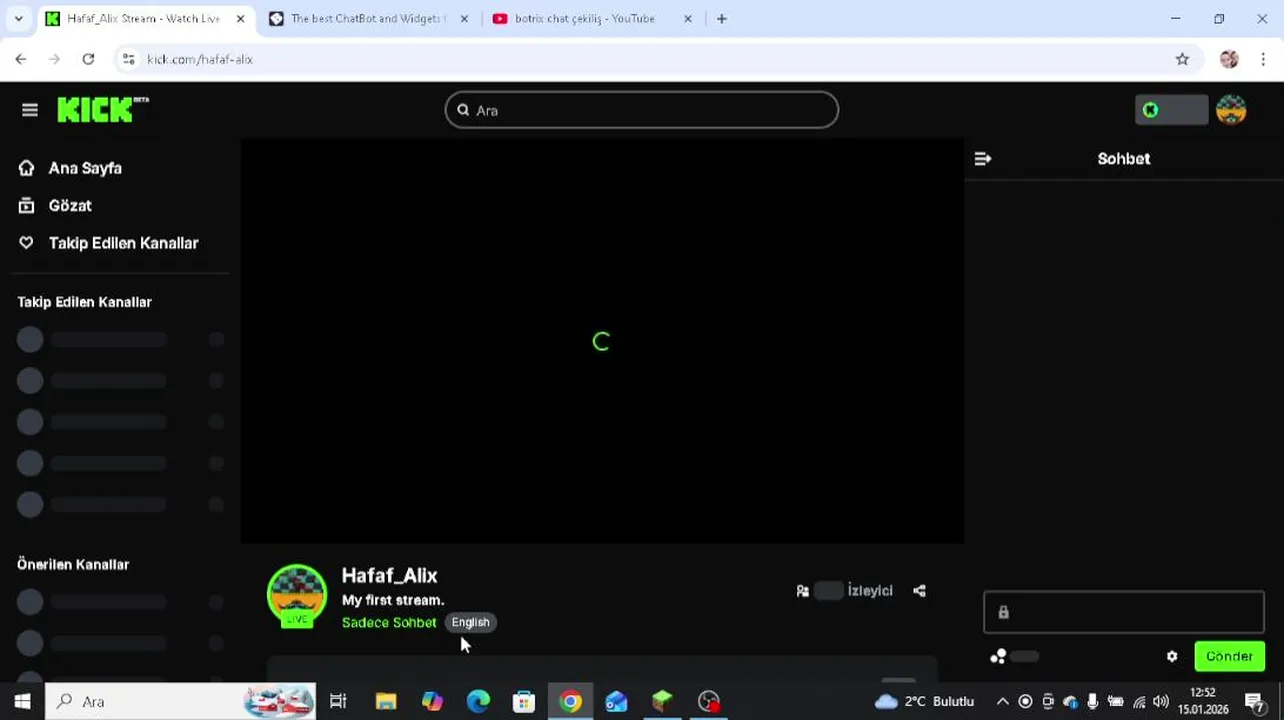Open the chat settings gear
1284x720 pixels.
(x=1172, y=657)
